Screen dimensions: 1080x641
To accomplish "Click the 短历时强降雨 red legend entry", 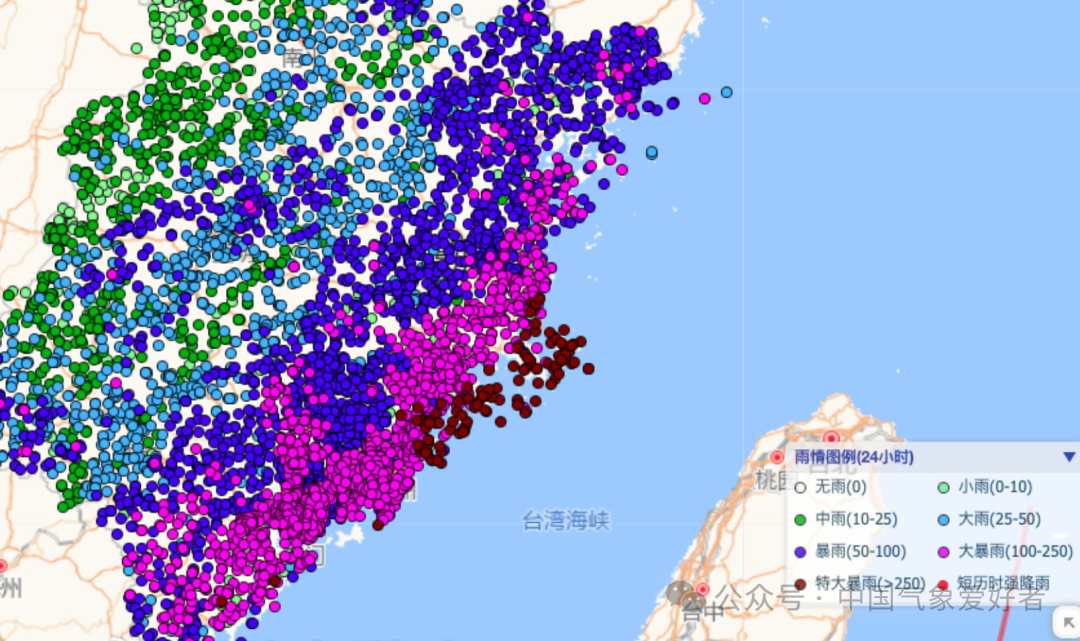I will click(942, 583).
